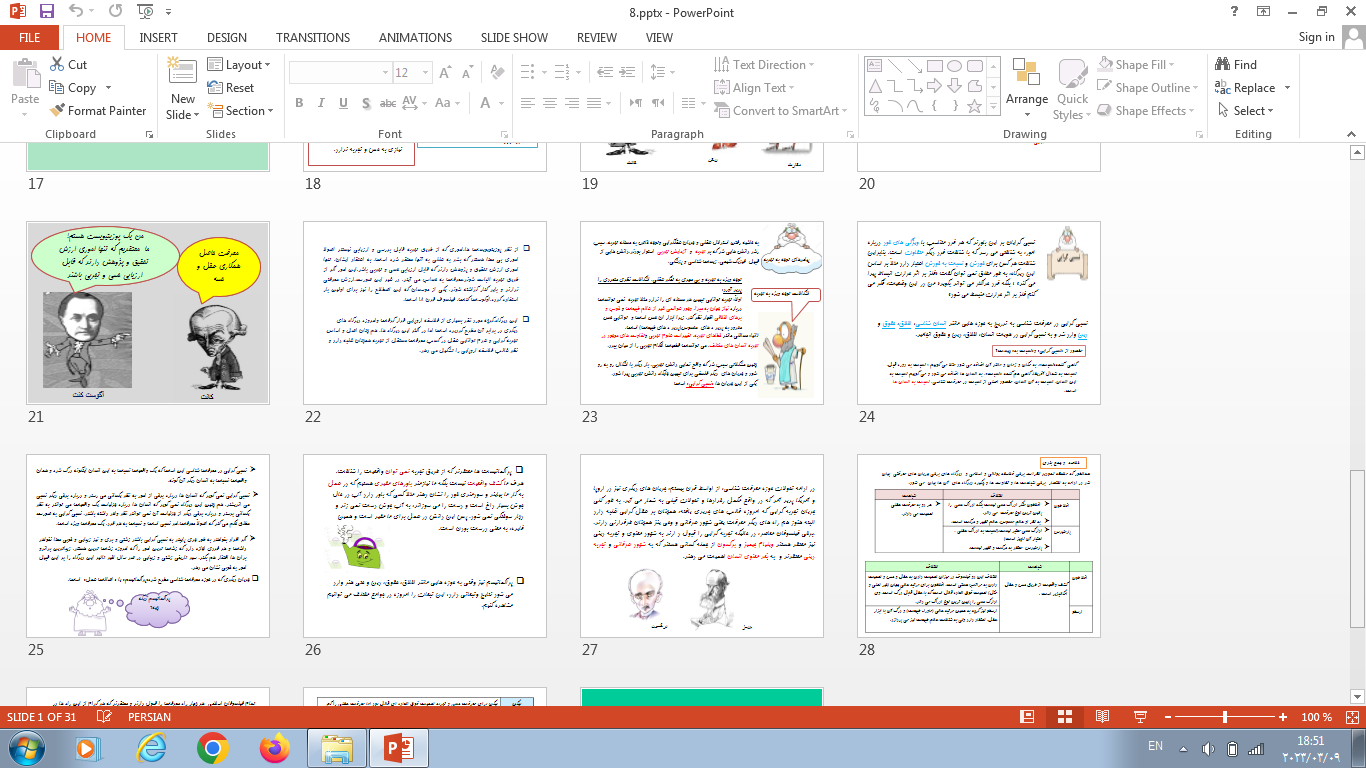Expand the Layout dropdown
The width and height of the screenshot is (1366, 768).
240,65
